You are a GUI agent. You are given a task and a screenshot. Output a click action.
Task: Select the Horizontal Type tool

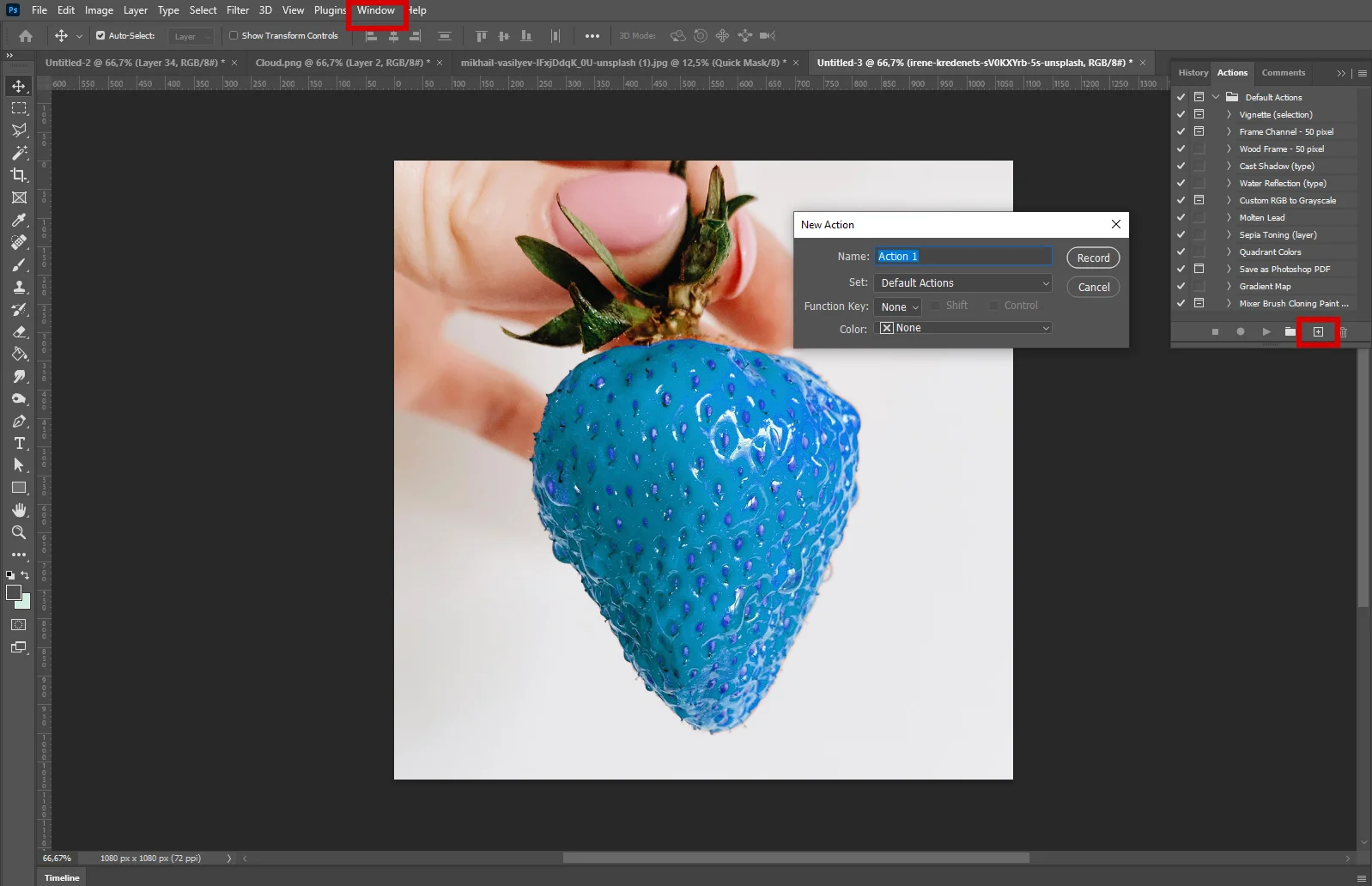[x=19, y=443]
